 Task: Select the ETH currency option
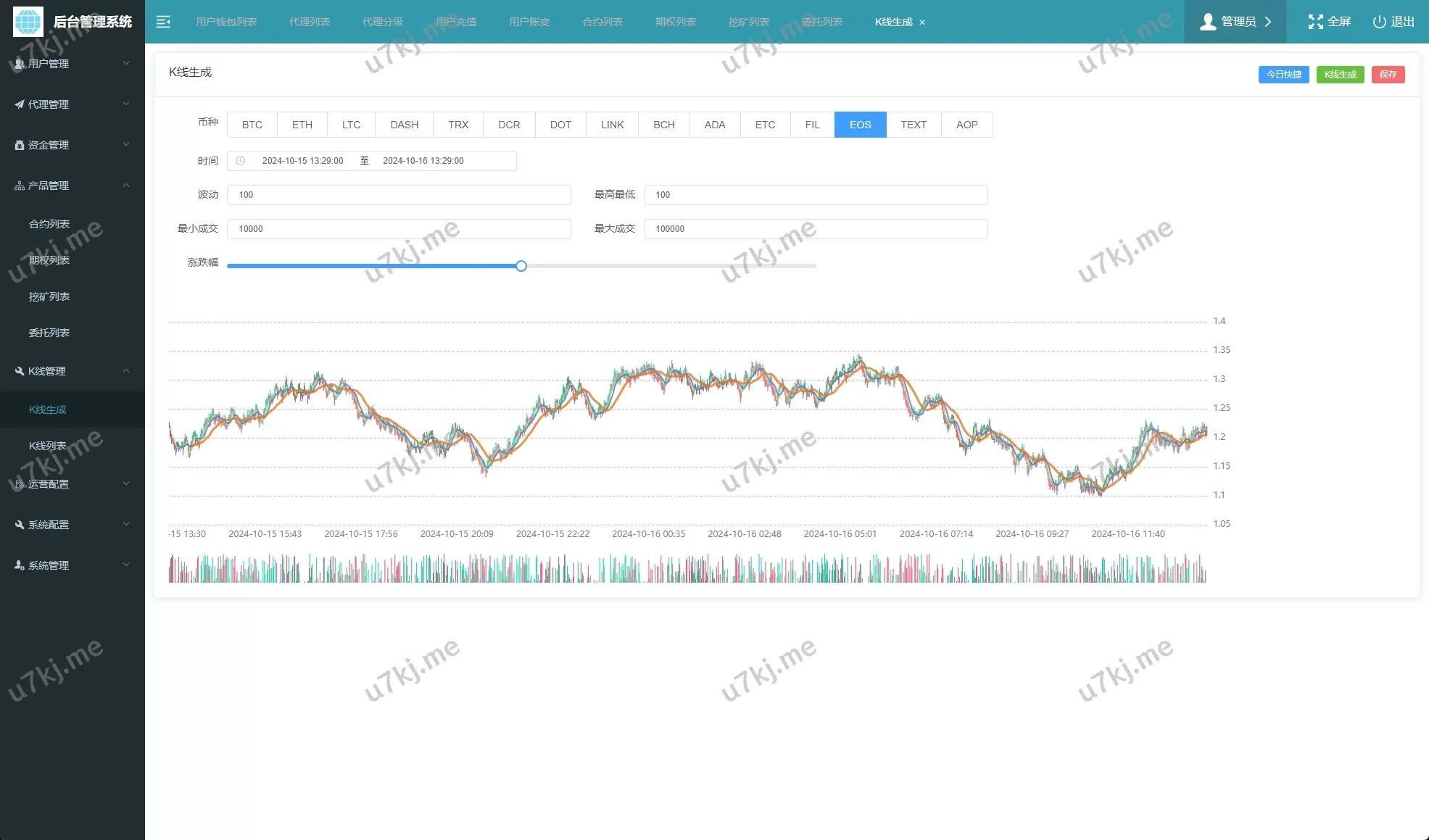(302, 125)
